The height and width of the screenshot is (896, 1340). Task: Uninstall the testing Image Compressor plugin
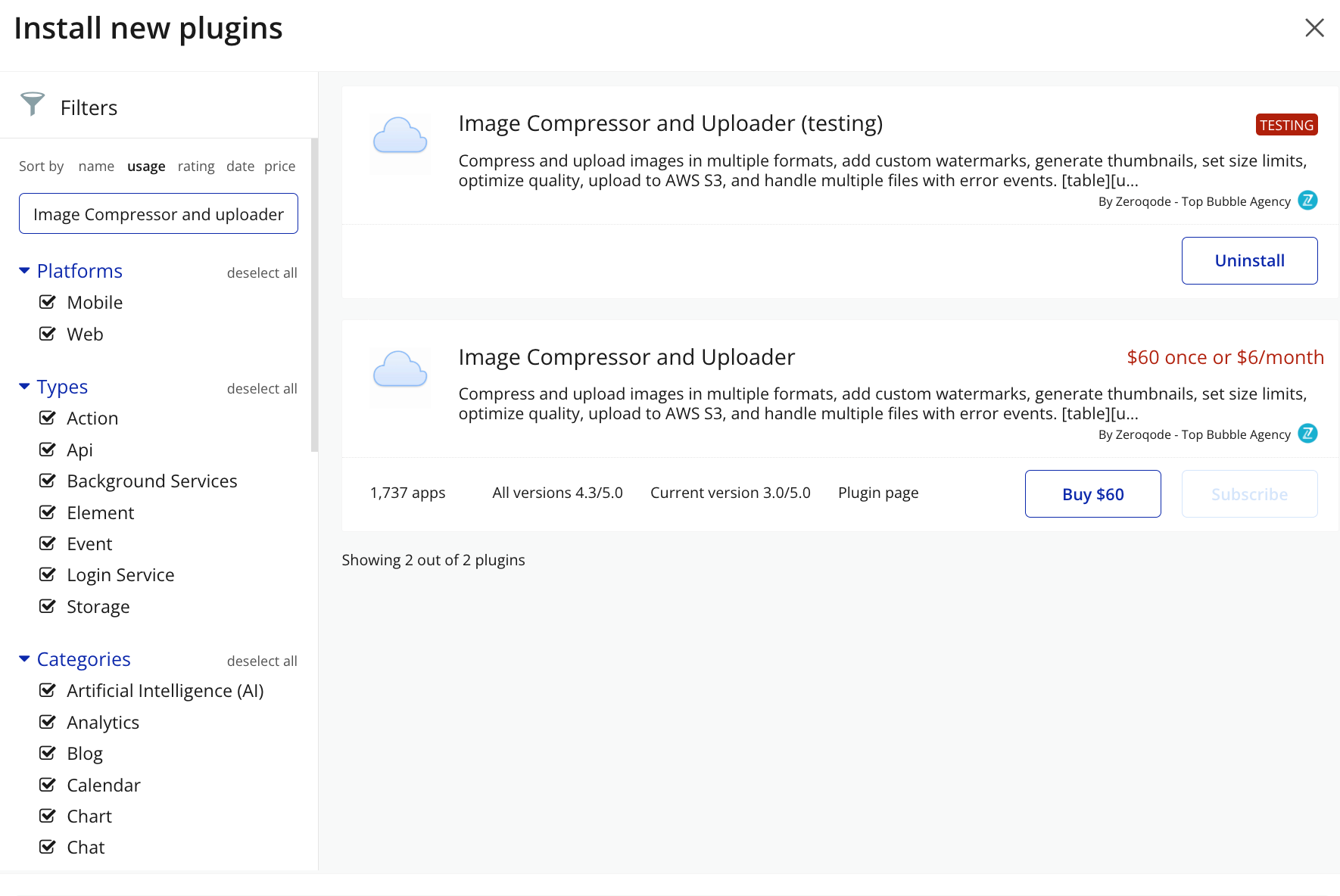click(1249, 261)
